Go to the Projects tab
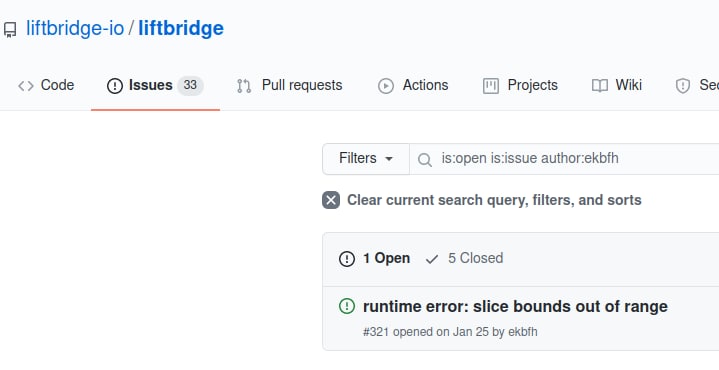This screenshot has height=370, width=719. tap(520, 86)
